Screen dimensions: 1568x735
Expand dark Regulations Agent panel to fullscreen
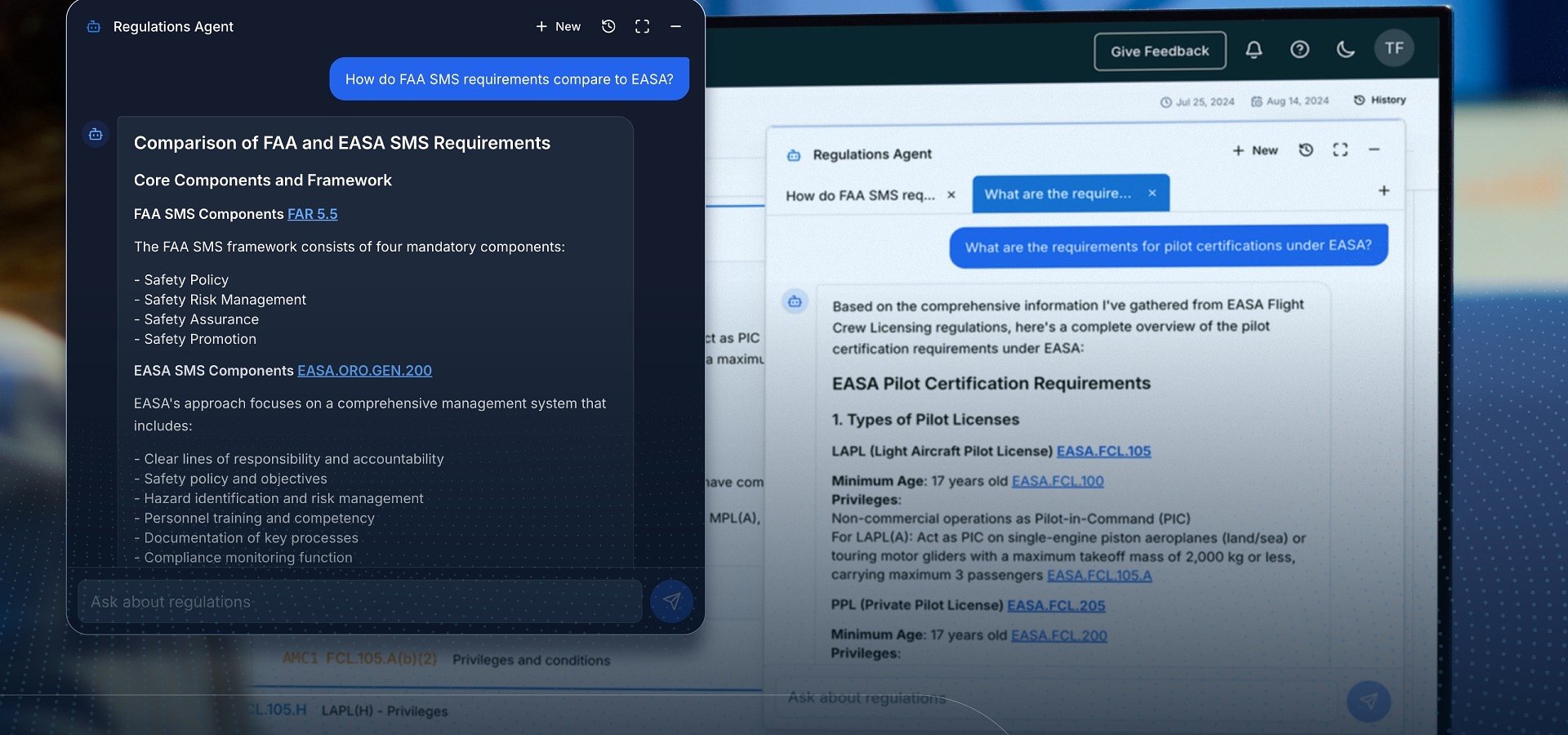point(643,27)
